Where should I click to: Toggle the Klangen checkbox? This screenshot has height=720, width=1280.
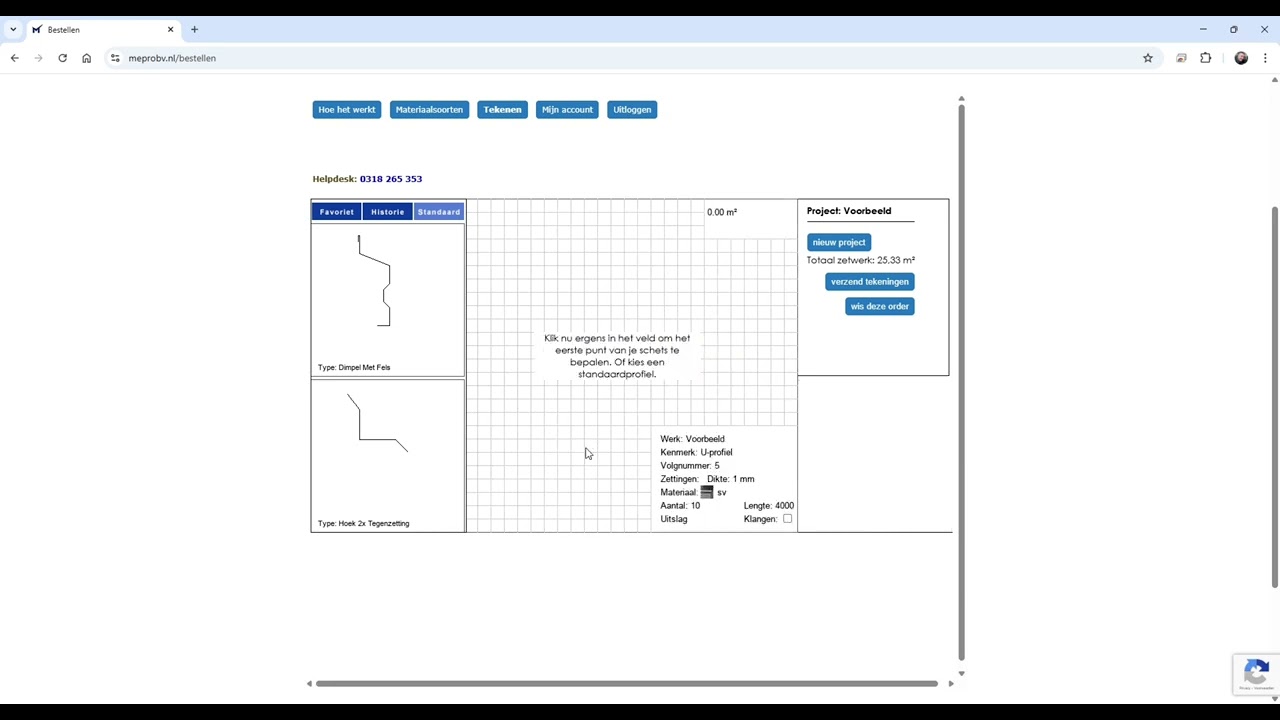787,518
